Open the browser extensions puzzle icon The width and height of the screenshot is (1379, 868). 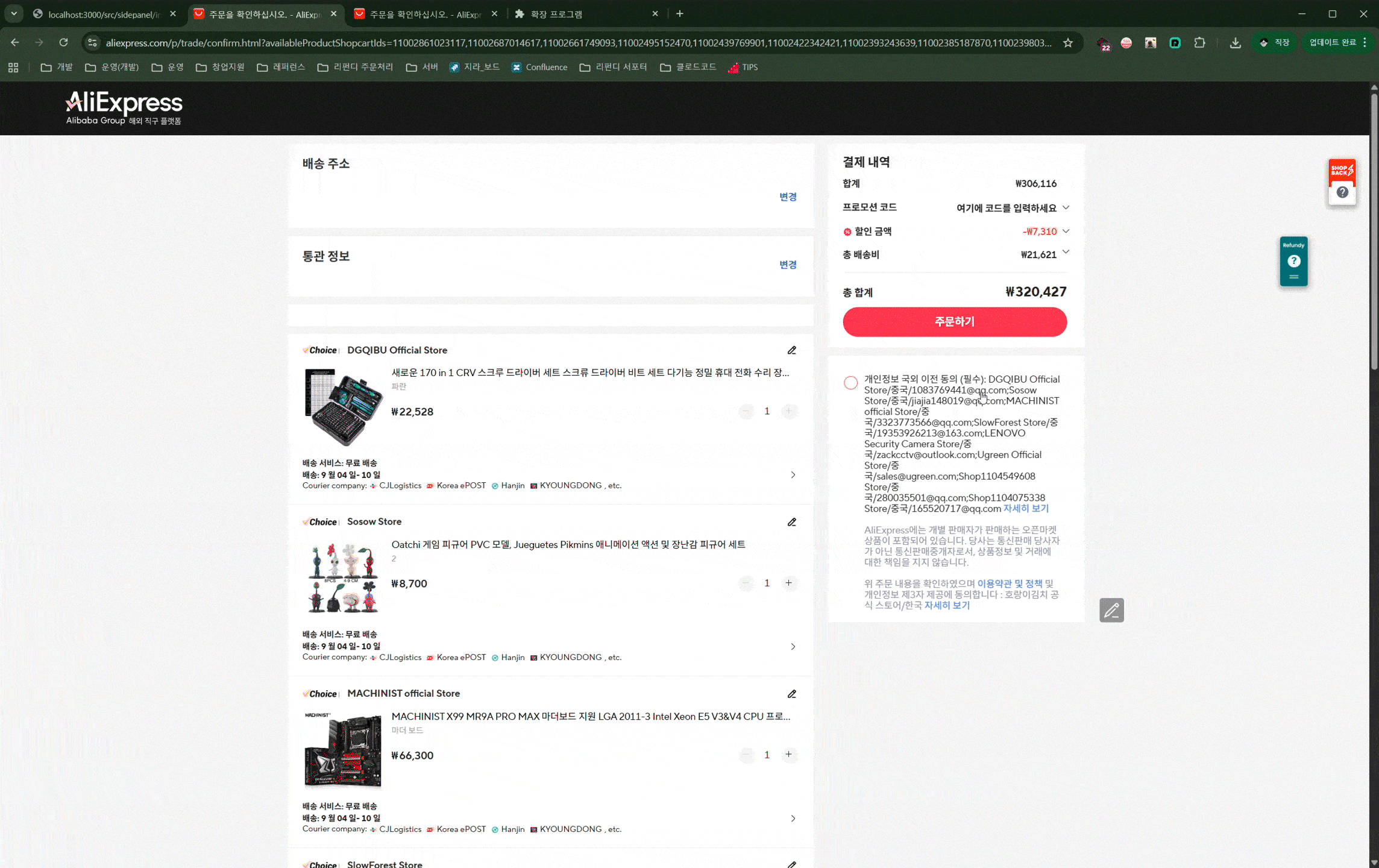pyautogui.click(x=1199, y=43)
